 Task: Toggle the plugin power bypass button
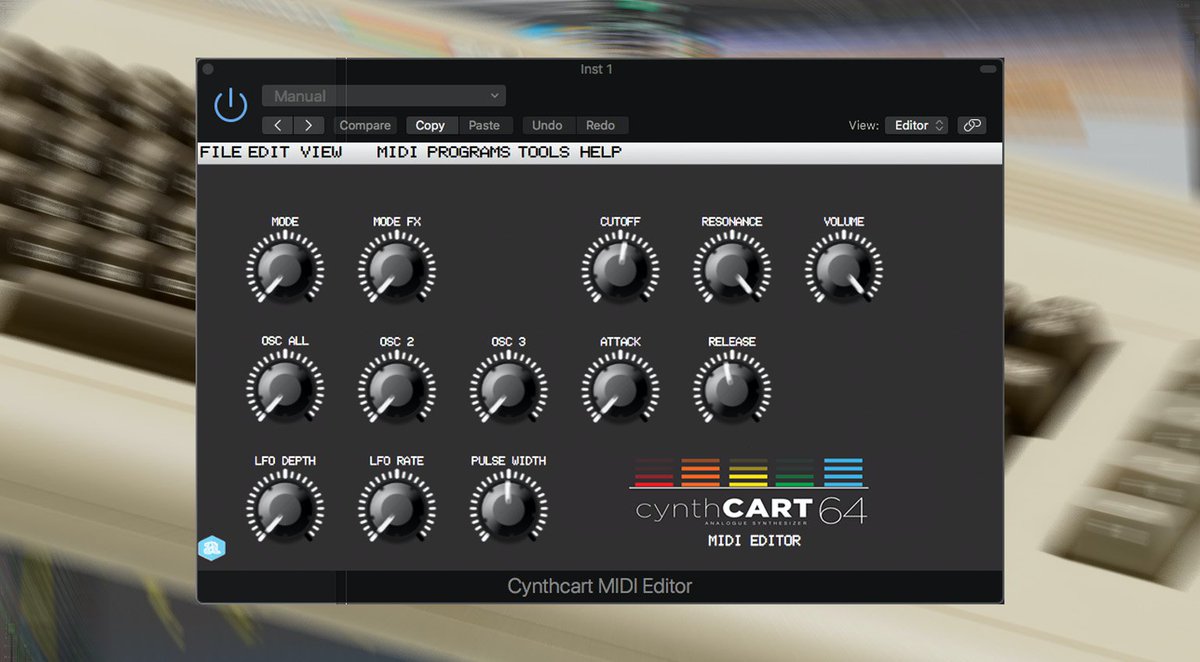click(231, 104)
